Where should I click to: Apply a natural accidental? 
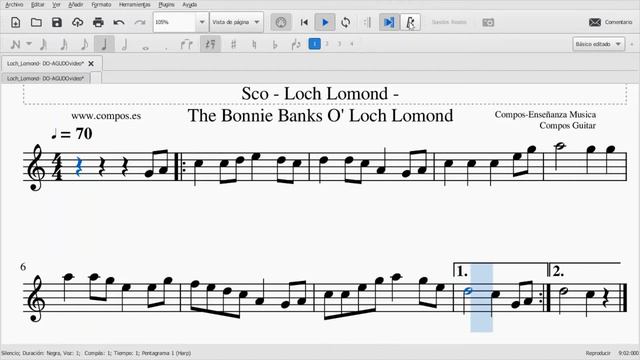tap(254, 44)
